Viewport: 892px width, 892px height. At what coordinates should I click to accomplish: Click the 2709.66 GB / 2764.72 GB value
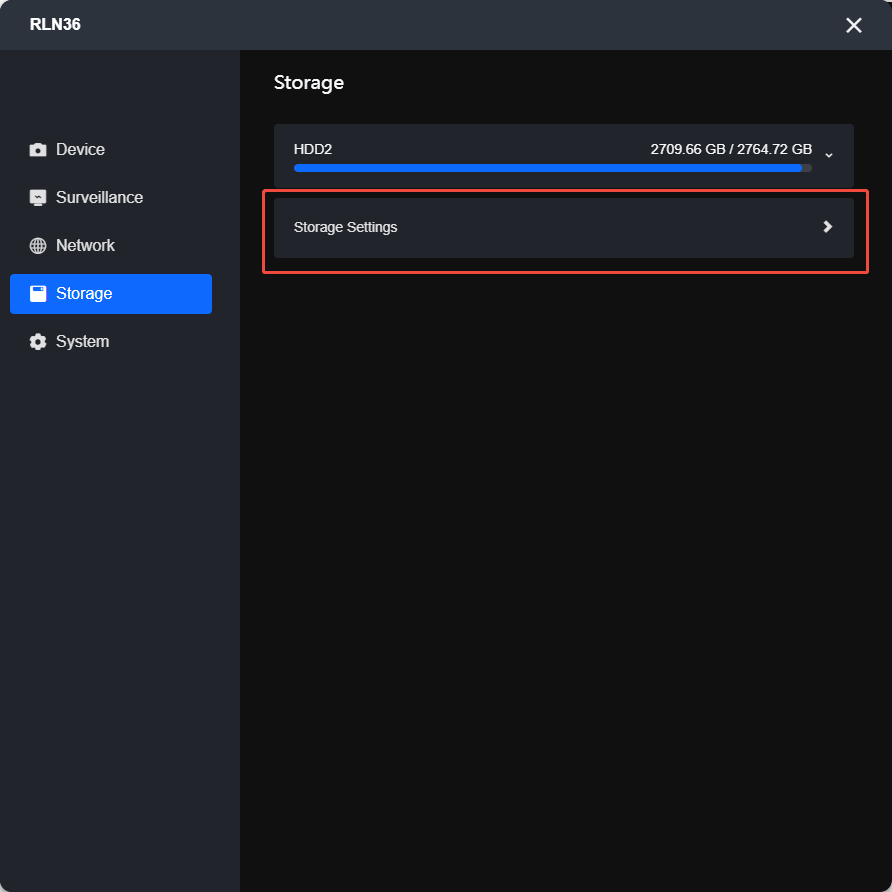coord(731,149)
